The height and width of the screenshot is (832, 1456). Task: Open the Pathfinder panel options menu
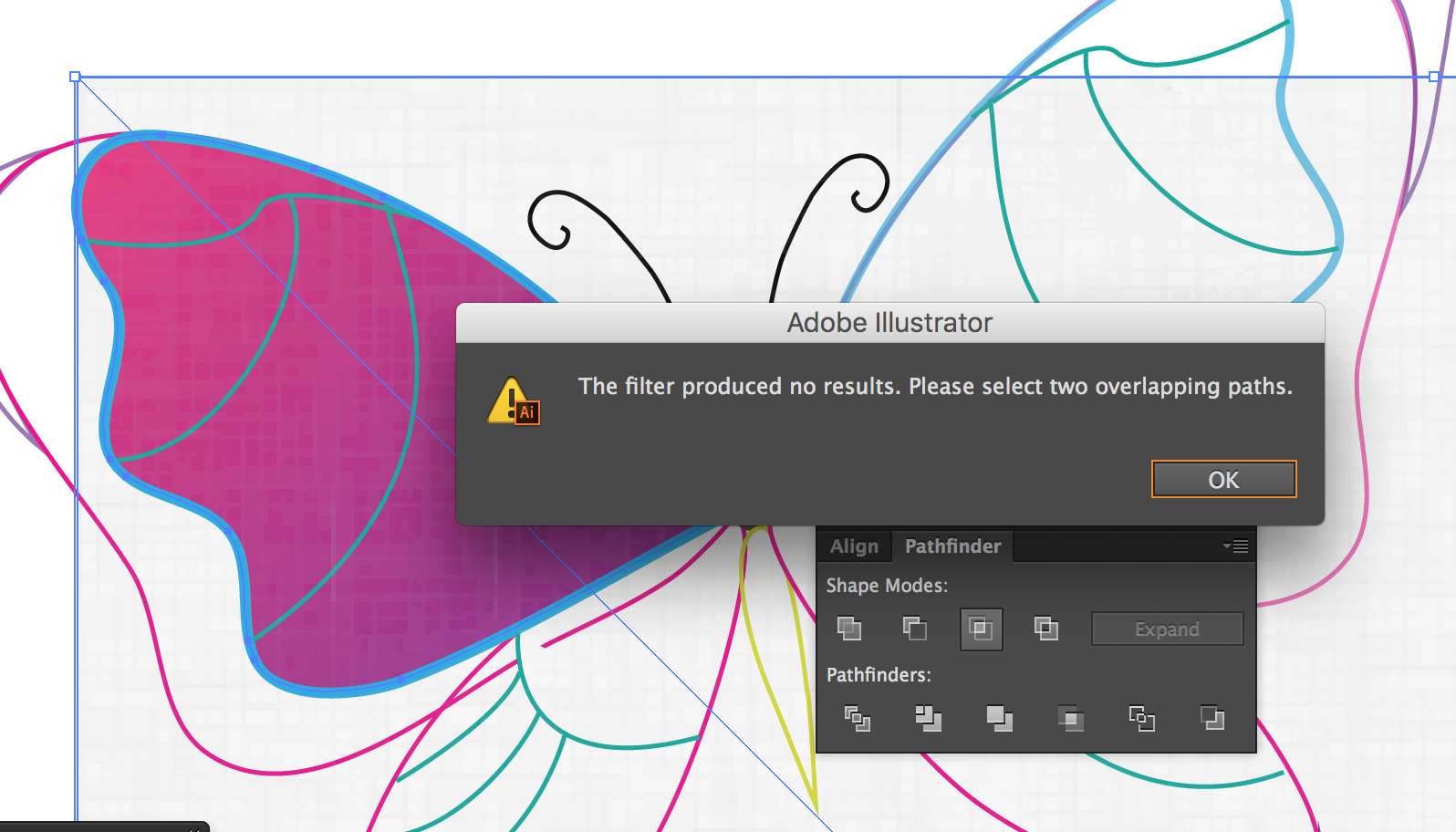1235,546
